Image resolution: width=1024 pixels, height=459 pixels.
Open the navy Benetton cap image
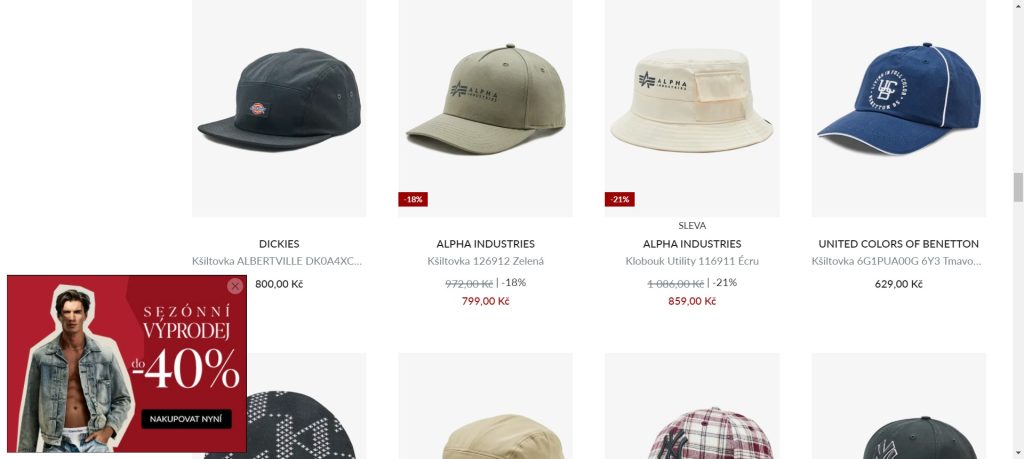point(899,108)
